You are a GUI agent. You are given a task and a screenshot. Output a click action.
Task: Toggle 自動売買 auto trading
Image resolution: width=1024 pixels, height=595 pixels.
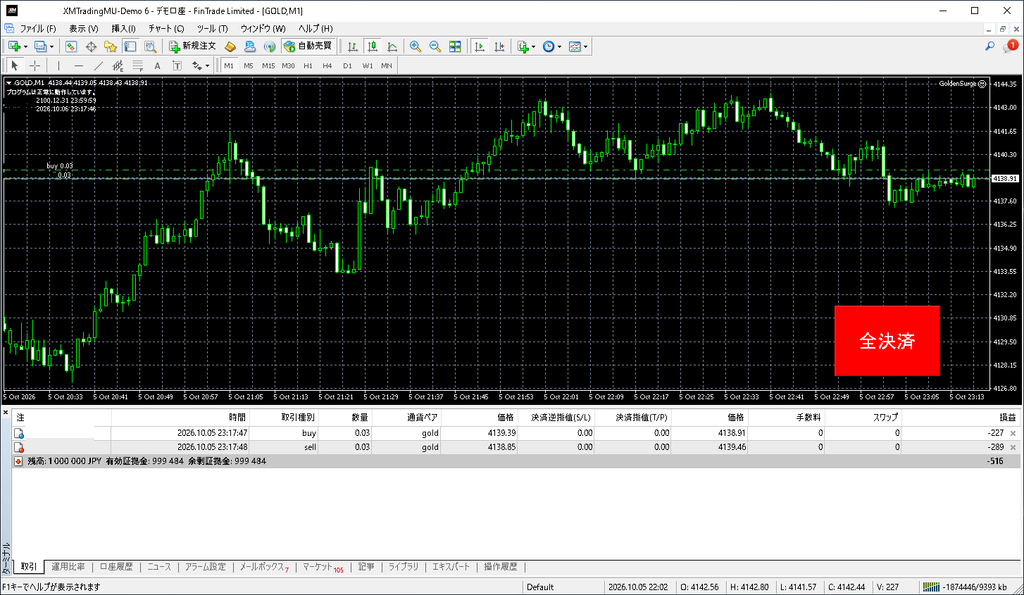[308, 46]
